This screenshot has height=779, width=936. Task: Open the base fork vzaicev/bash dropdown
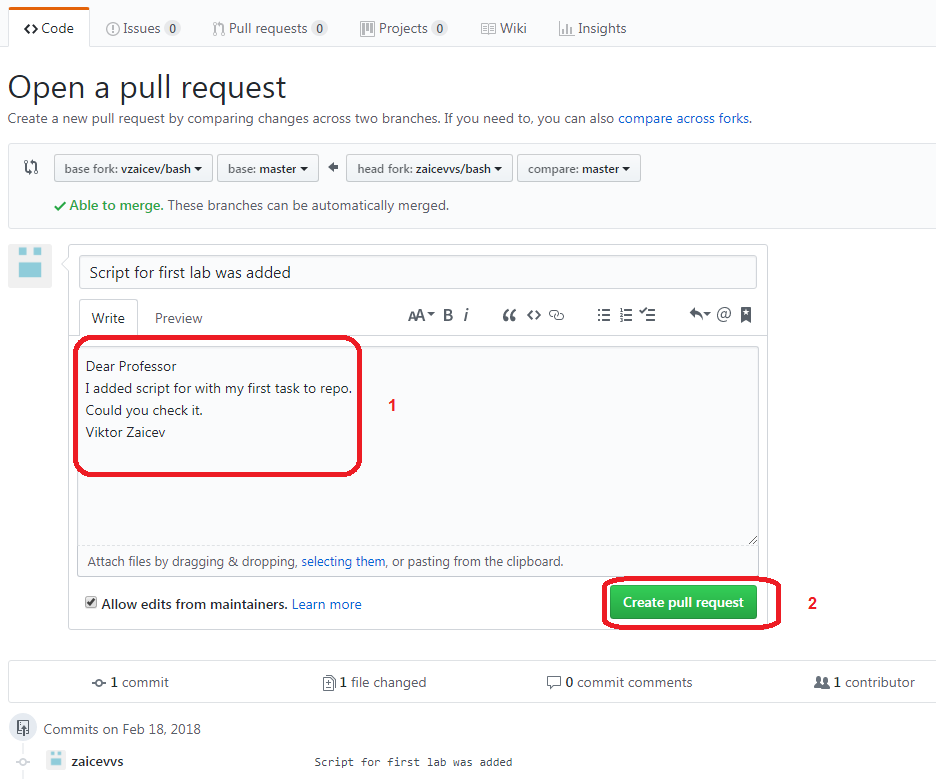pos(133,168)
